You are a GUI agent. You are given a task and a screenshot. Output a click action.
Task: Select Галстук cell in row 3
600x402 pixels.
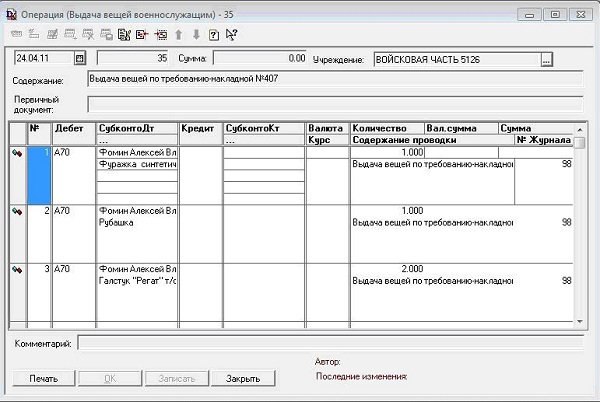[x=137, y=281]
